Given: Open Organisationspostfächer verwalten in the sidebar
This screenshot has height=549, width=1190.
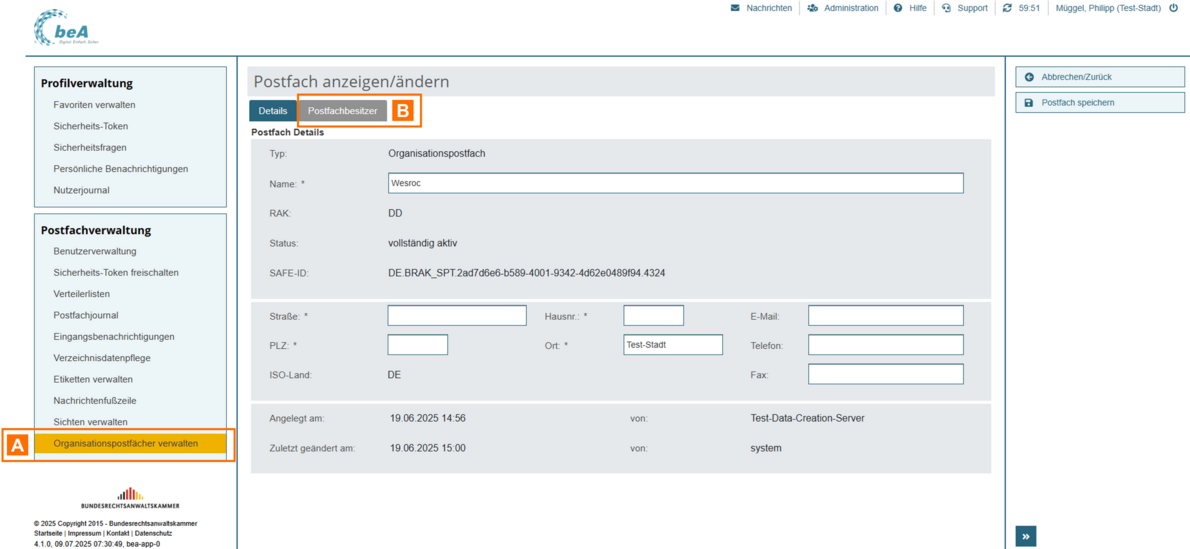Looking at the screenshot, I should [x=126, y=443].
